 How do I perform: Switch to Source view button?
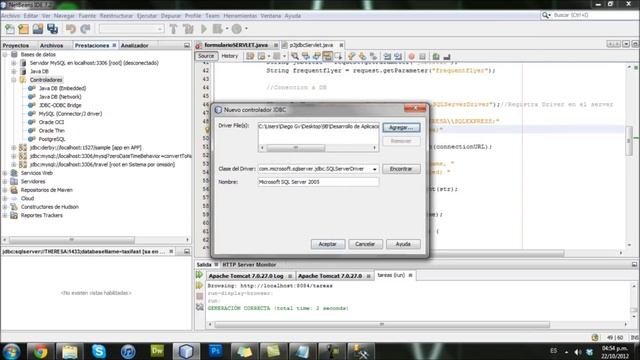coord(206,56)
